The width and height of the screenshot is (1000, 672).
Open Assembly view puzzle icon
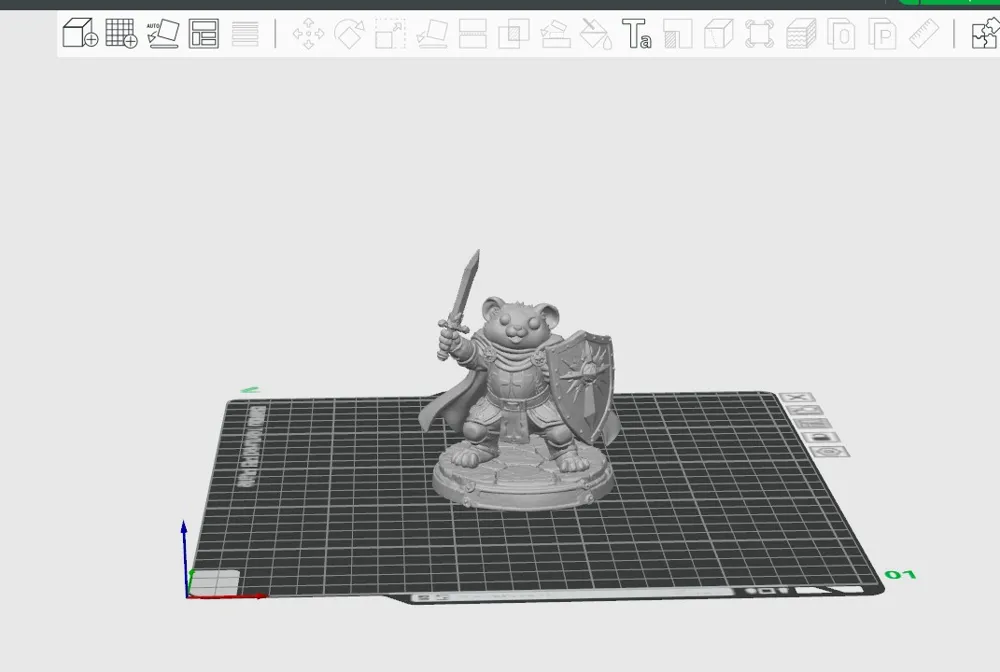[985, 33]
